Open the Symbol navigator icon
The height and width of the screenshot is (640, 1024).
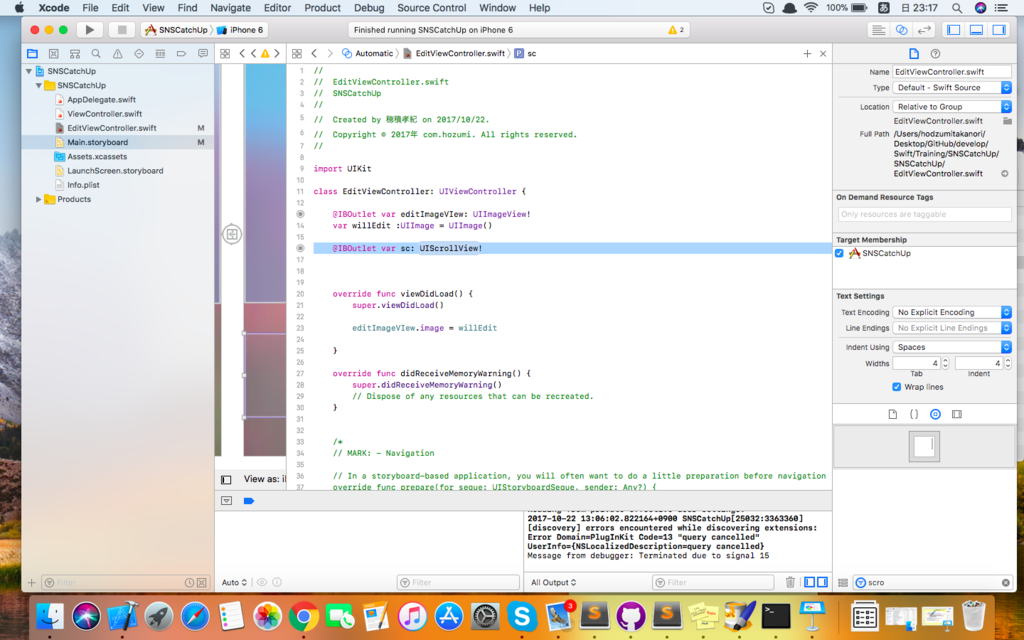coord(75,54)
